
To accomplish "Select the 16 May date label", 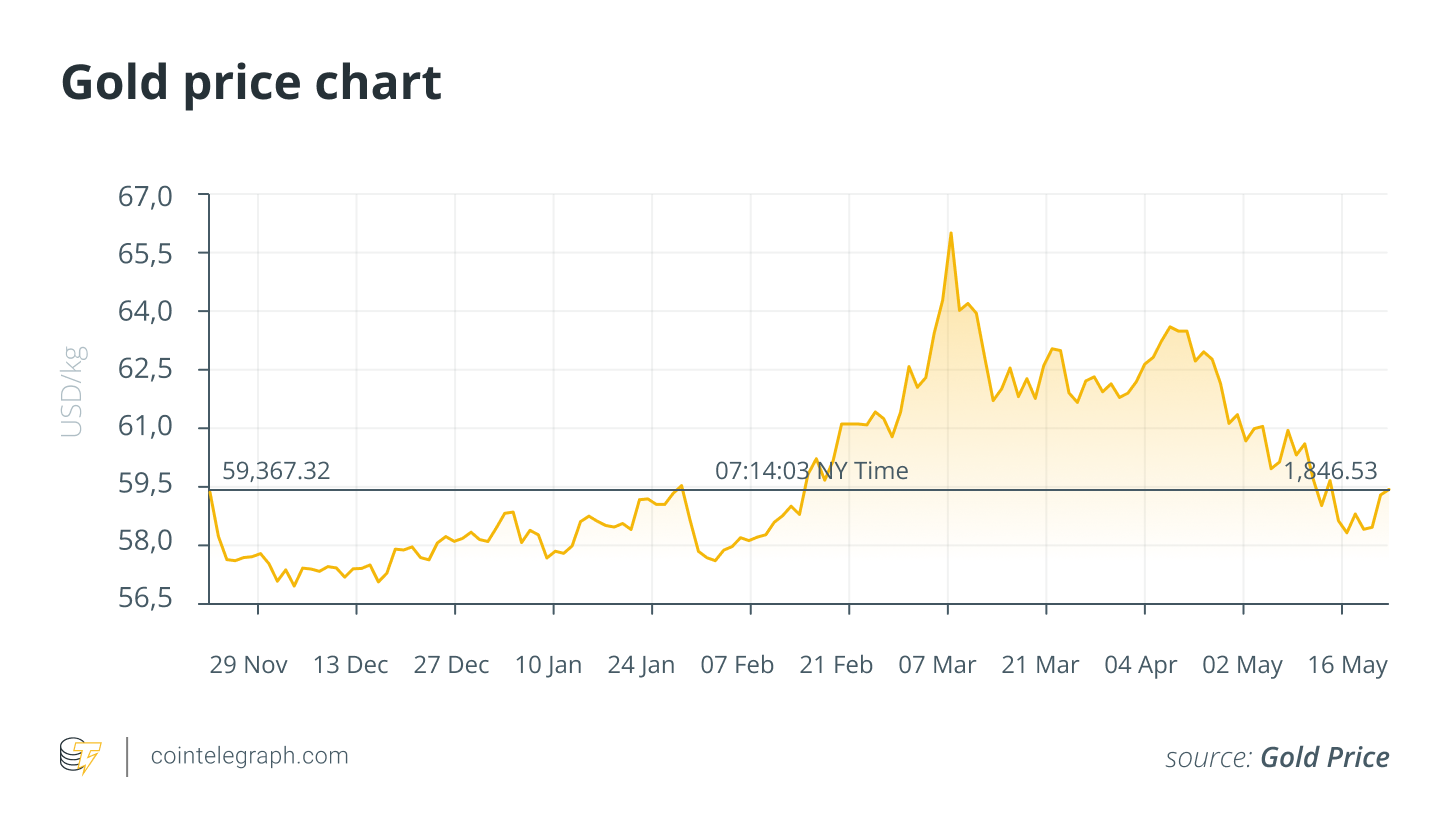I will point(1347,665).
